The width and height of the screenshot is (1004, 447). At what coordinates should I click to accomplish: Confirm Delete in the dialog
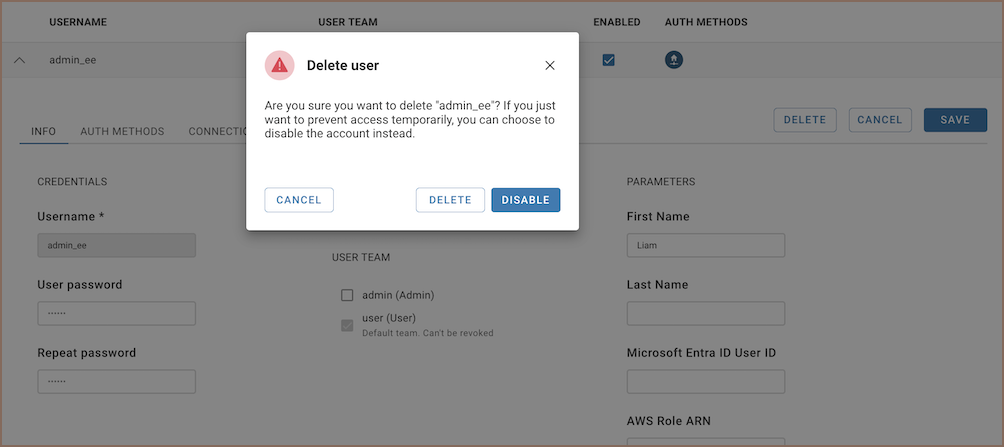click(x=450, y=200)
